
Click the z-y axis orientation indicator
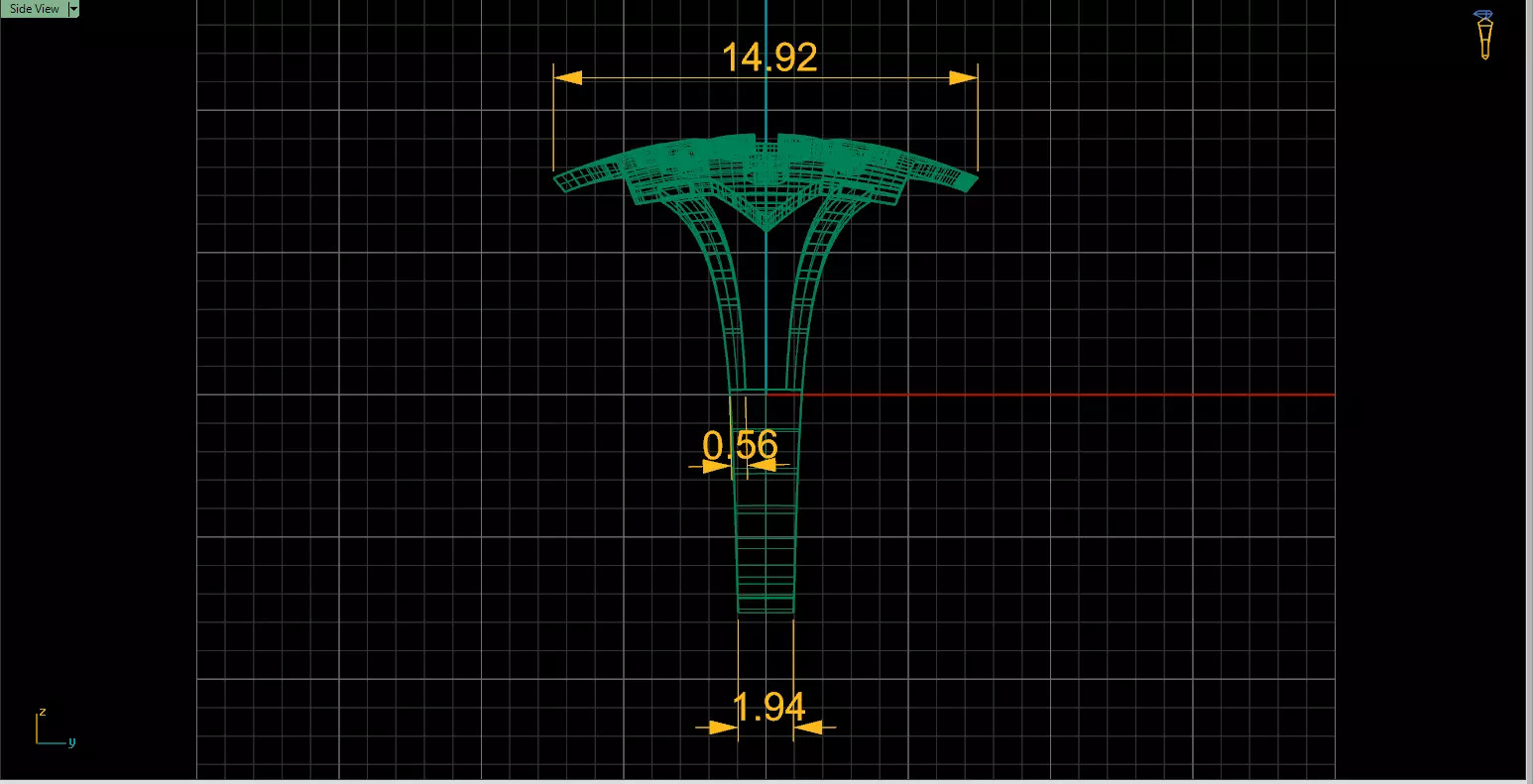pos(56,728)
